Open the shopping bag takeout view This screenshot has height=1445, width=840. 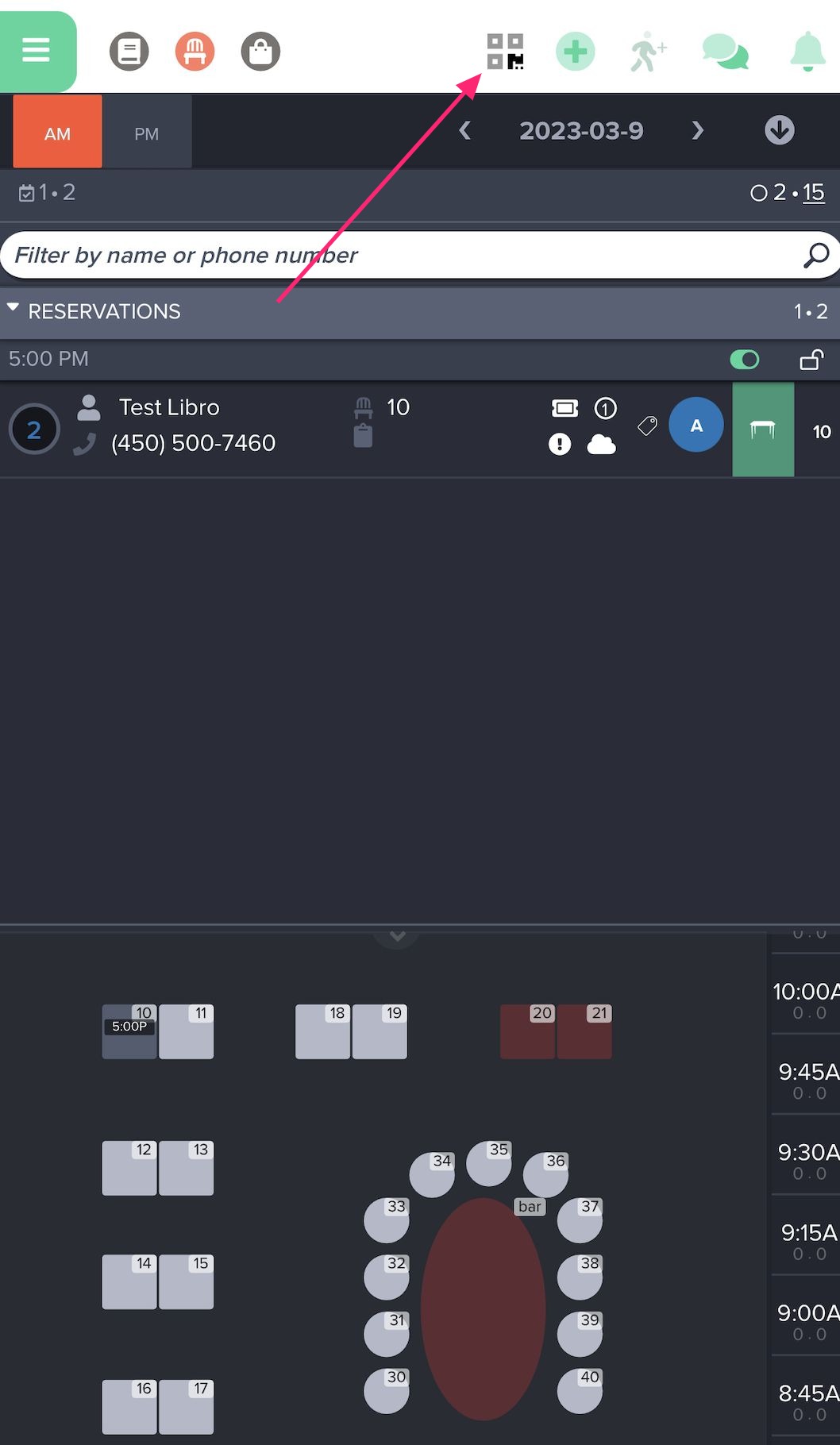(x=260, y=52)
